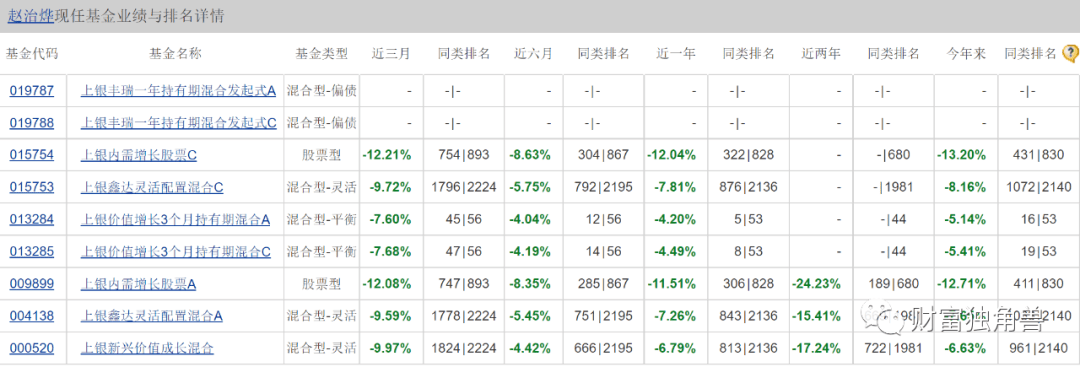This screenshot has width=1080, height=367.
Task: Open 上银鑫达灵活配置混合C fund page
Action: click(x=152, y=187)
